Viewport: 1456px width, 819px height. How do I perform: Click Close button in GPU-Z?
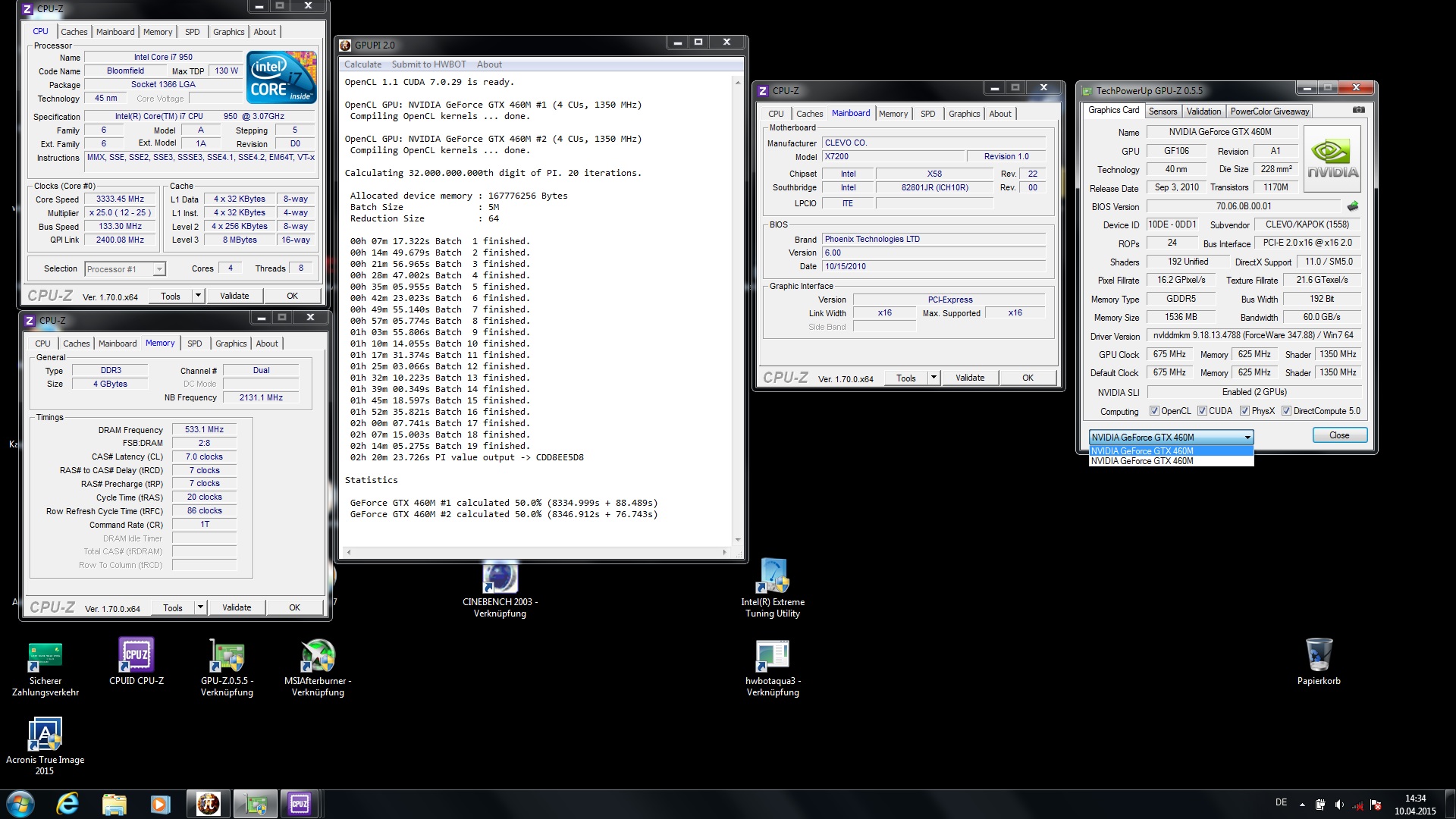pos(1339,435)
